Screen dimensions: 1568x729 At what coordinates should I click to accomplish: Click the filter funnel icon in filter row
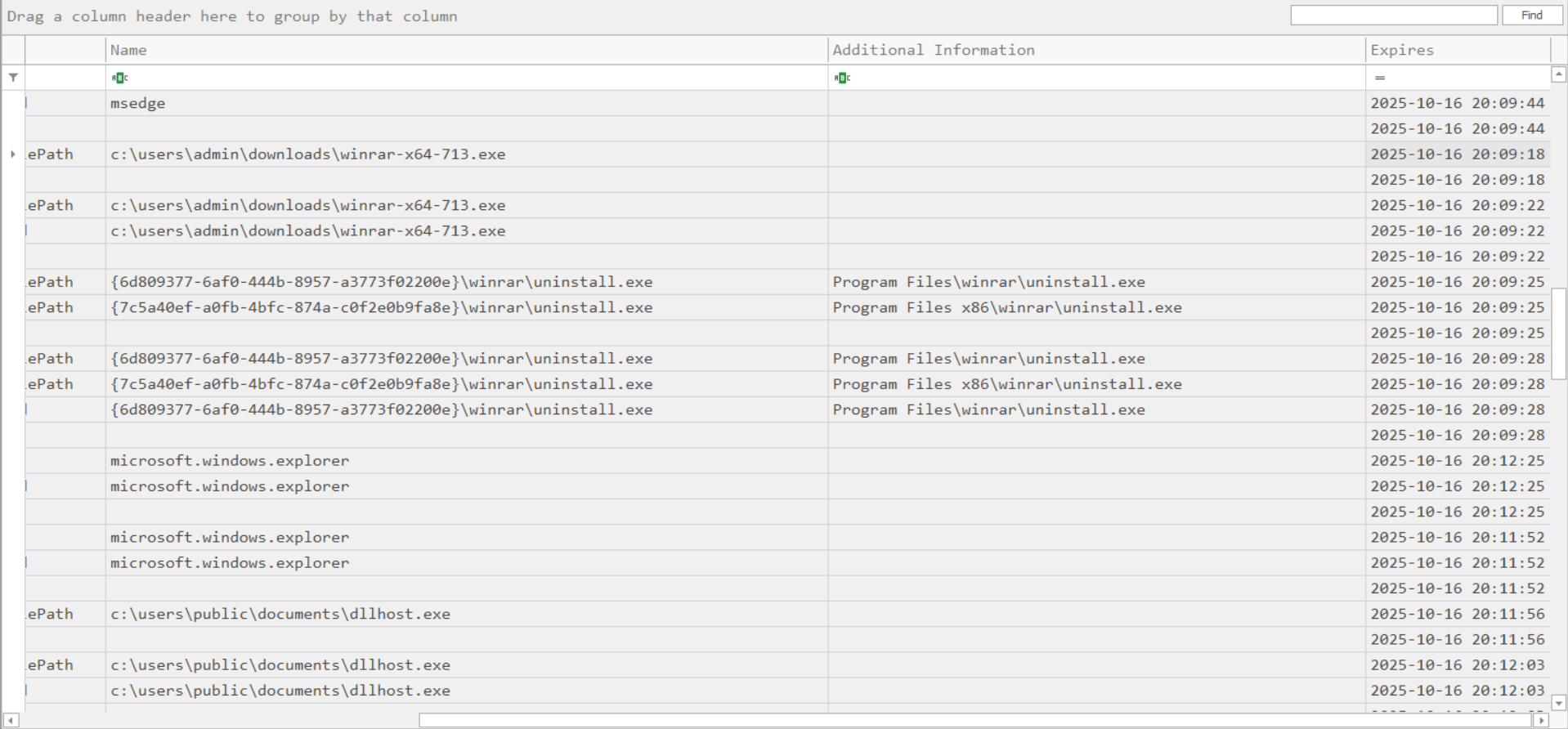coord(13,78)
